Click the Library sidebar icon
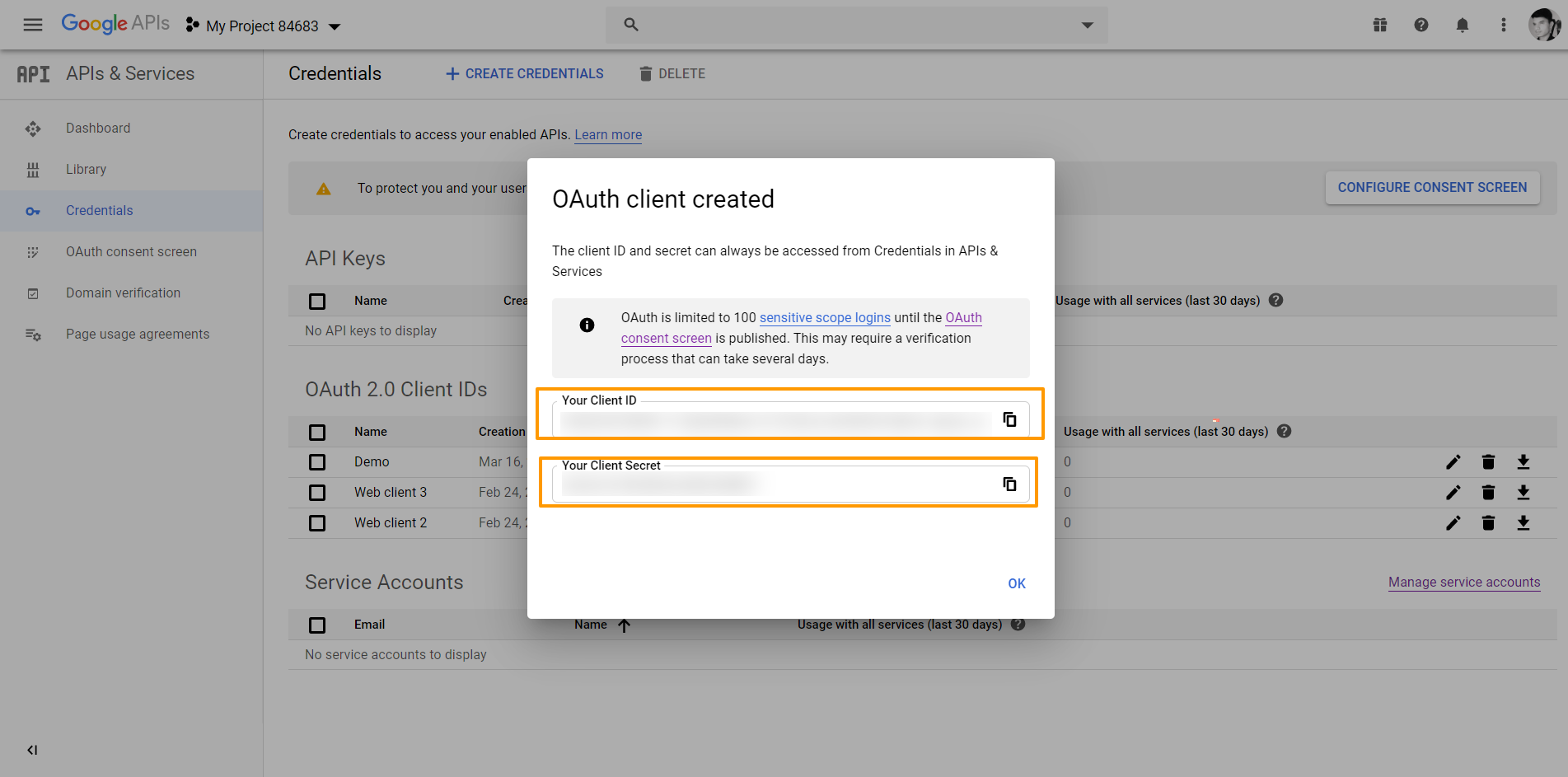 (33, 170)
